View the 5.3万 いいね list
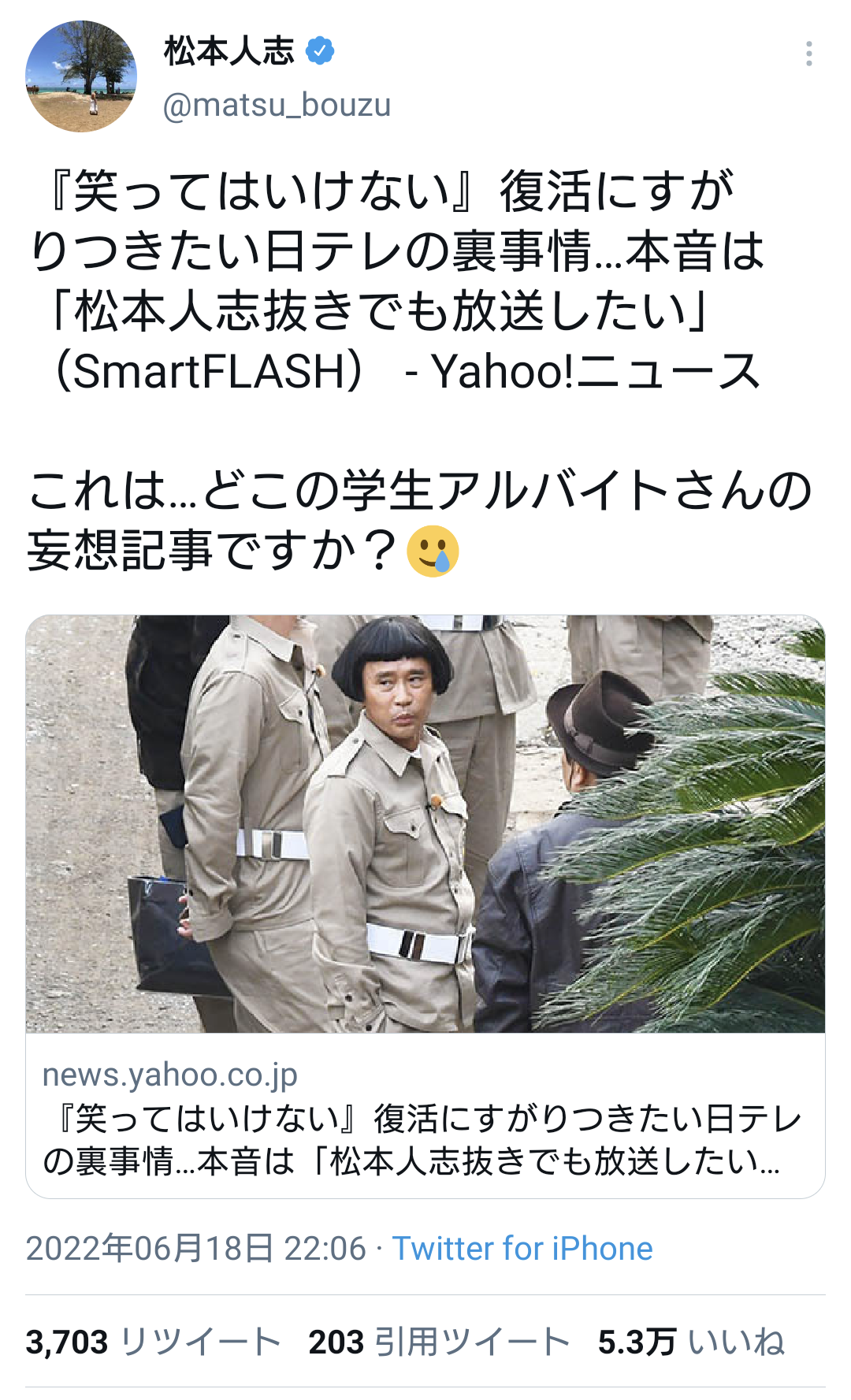 click(x=691, y=1342)
